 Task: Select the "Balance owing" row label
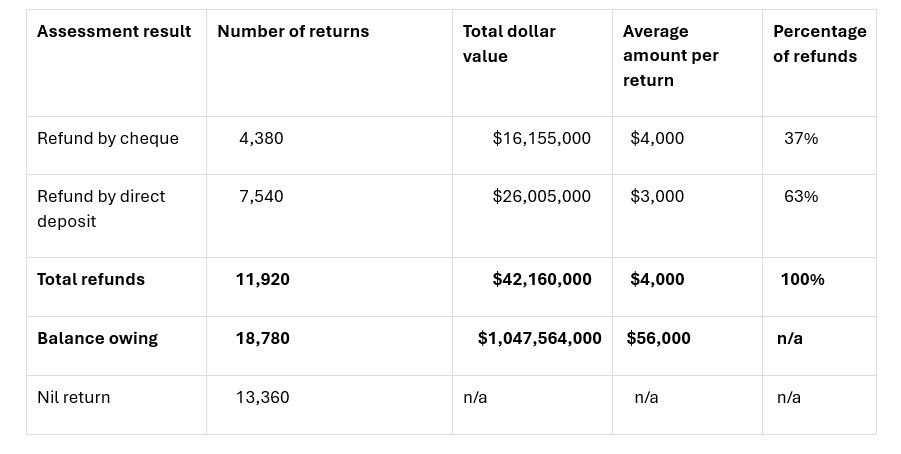[x=97, y=339]
